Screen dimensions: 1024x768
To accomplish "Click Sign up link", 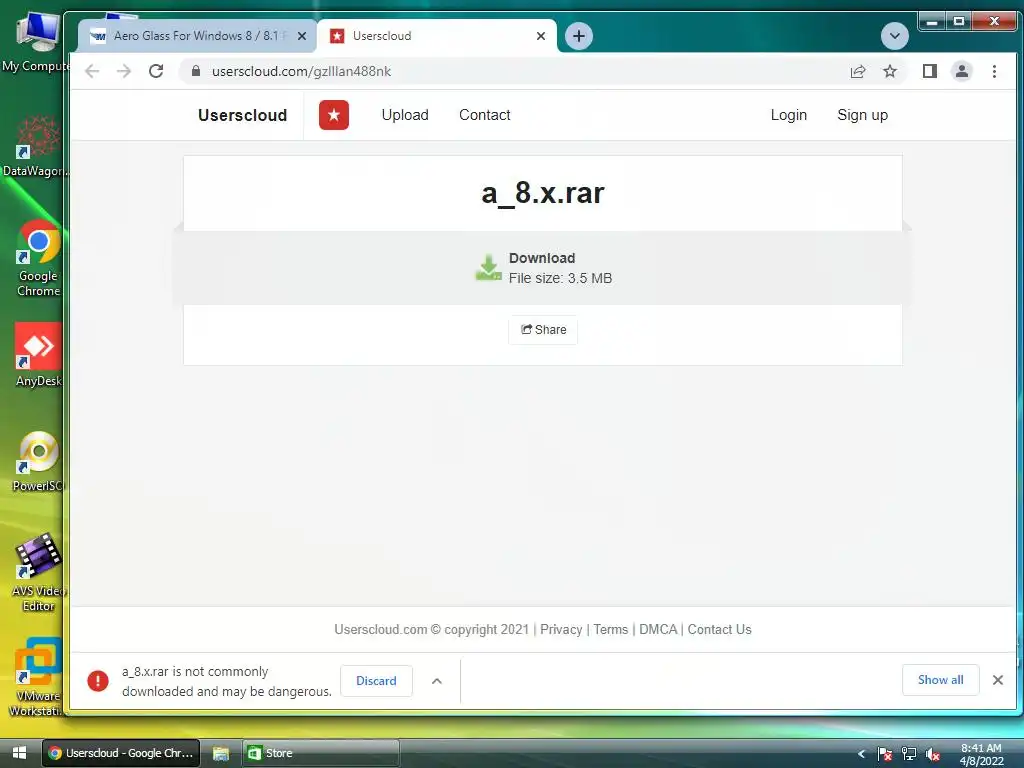I will point(862,115).
